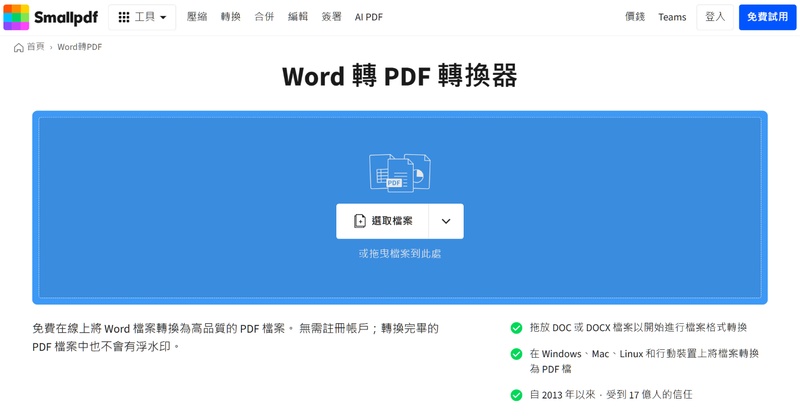
Task: Click green checkmark beside 在 Windows、Mac、Linux
Action: click(x=516, y=354)
